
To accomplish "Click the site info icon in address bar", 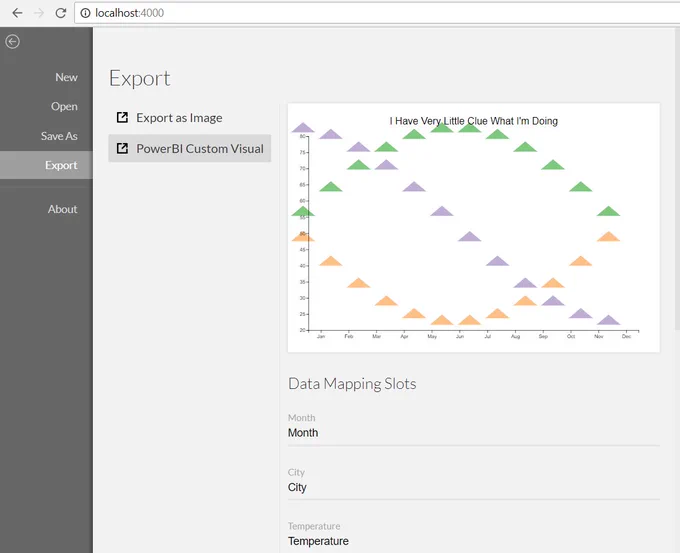I will pyautogui.click(x=85, y=13).
